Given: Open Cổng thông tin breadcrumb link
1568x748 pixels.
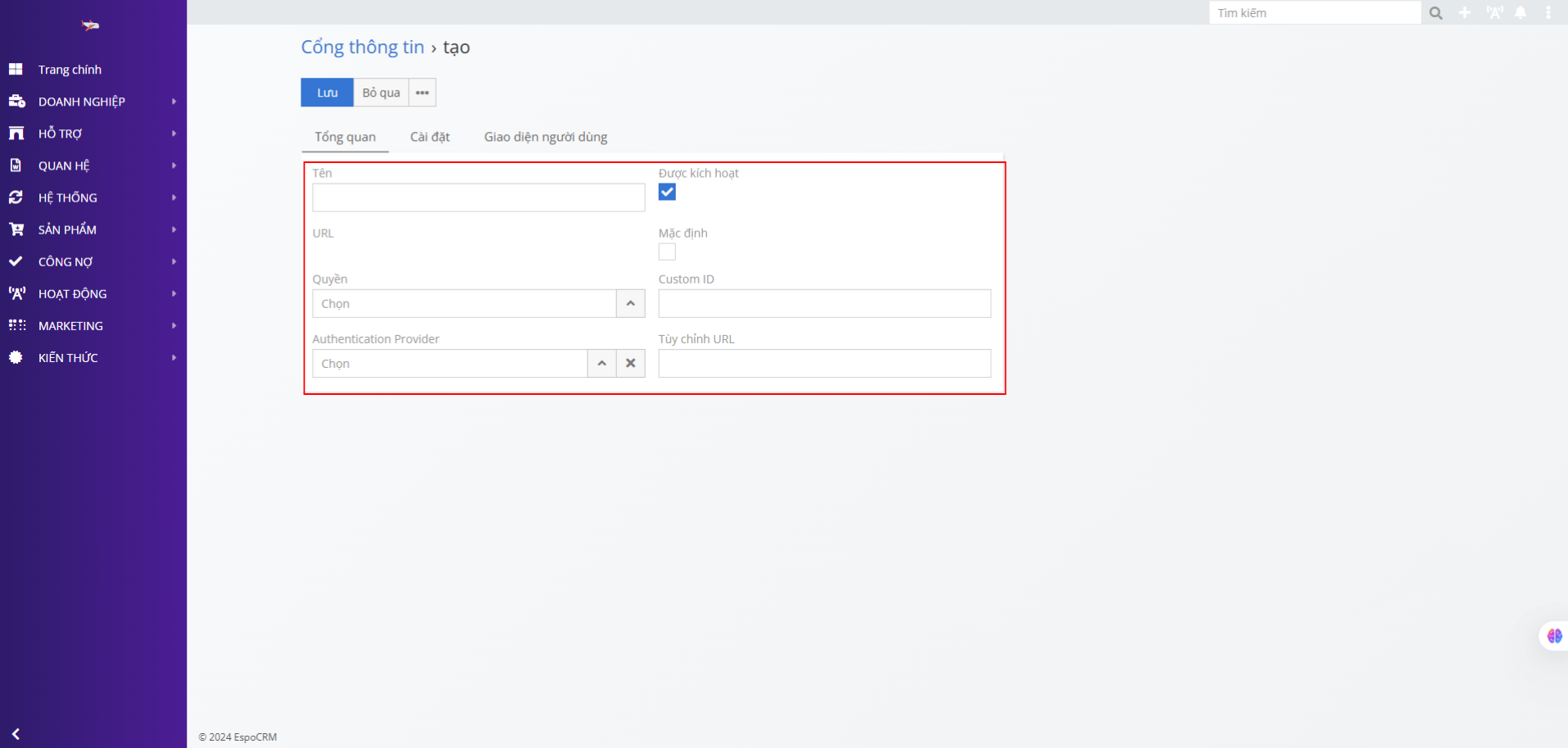Looking at the screenshot, I should pos(362,48).
